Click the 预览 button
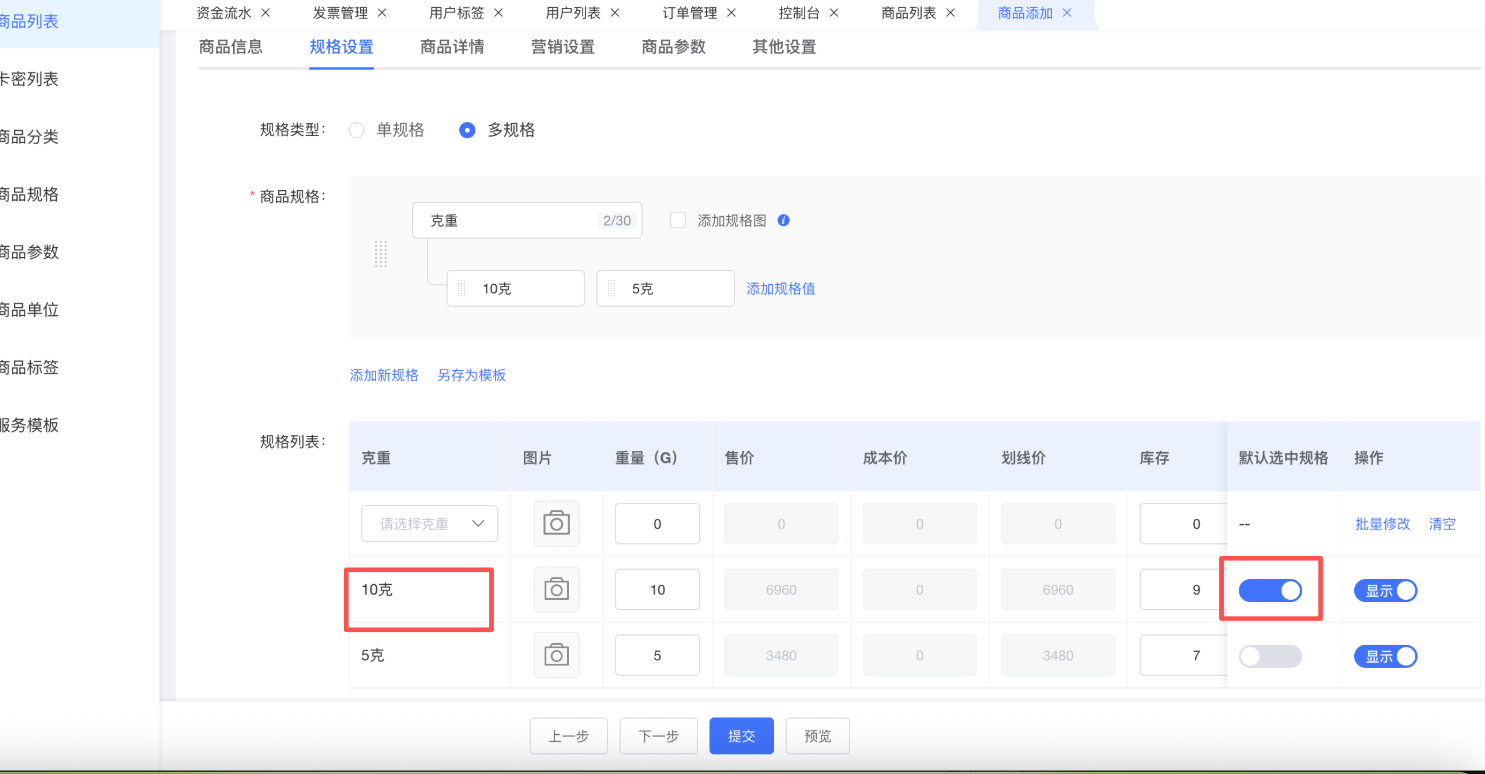Viewport: 1485px width, 774px height. (818, 736)
